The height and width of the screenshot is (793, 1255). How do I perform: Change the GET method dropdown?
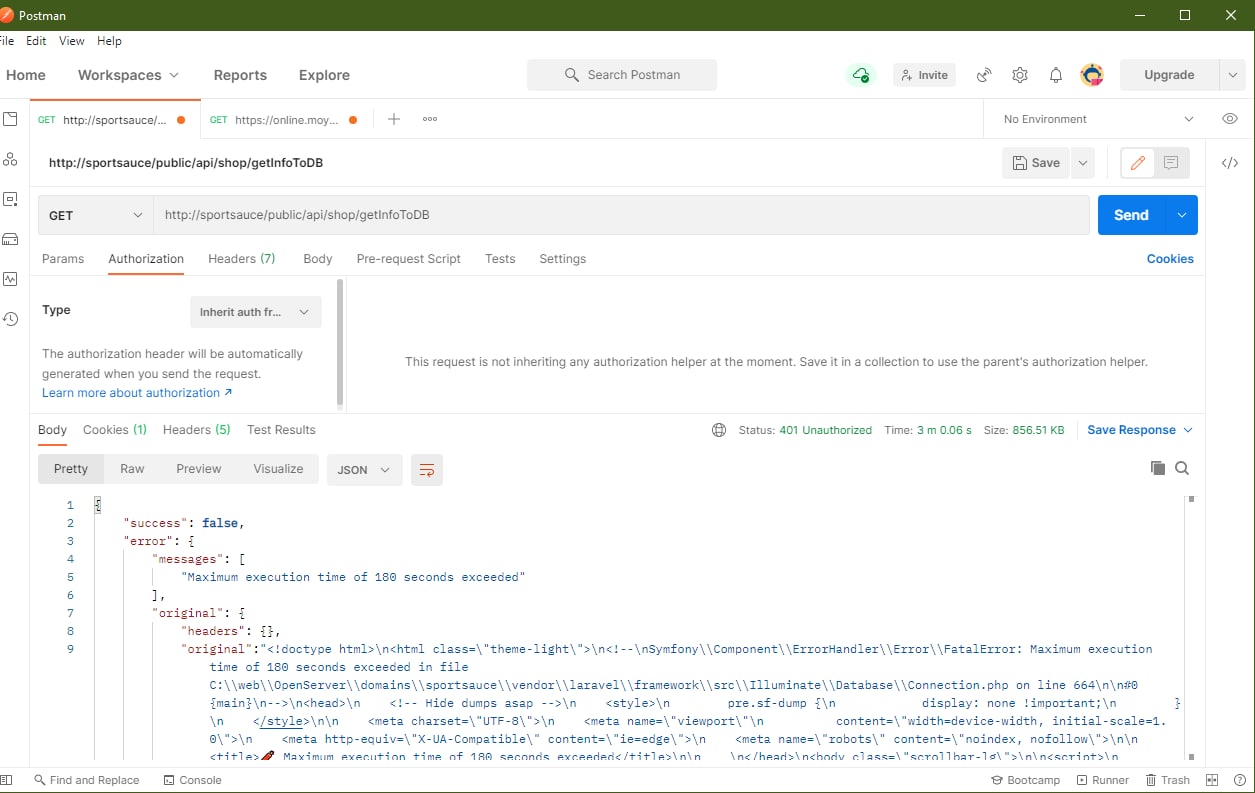95,215
